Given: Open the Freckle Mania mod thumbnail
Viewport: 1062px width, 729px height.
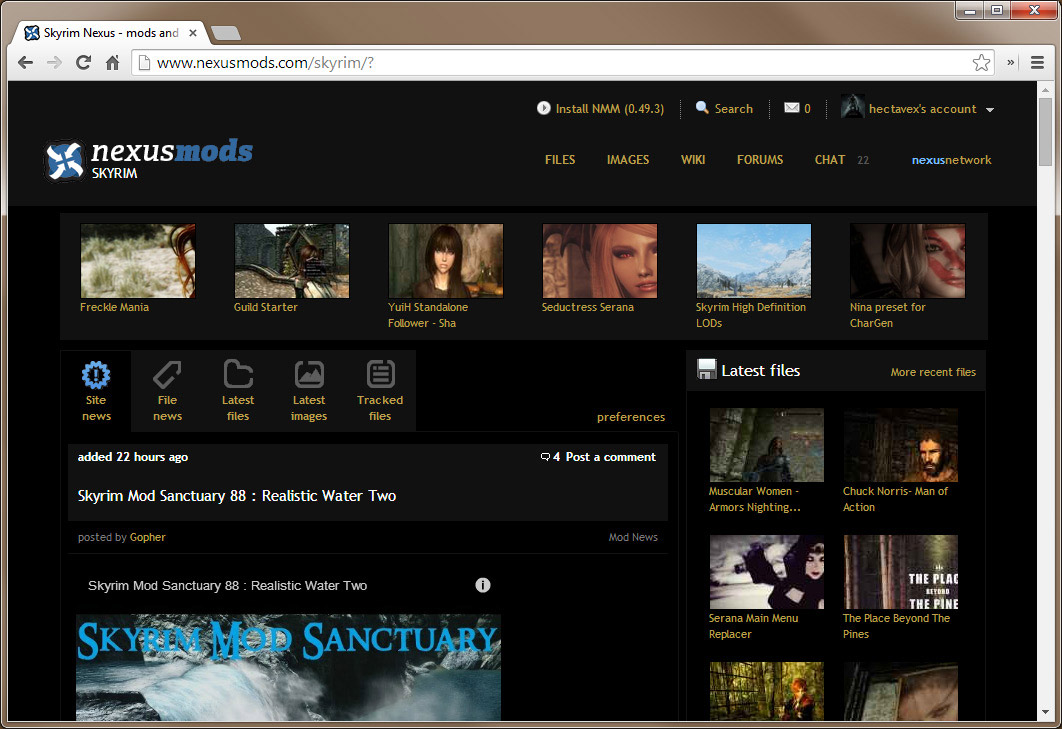Looking at the screenshot, I should coord(138,260).
